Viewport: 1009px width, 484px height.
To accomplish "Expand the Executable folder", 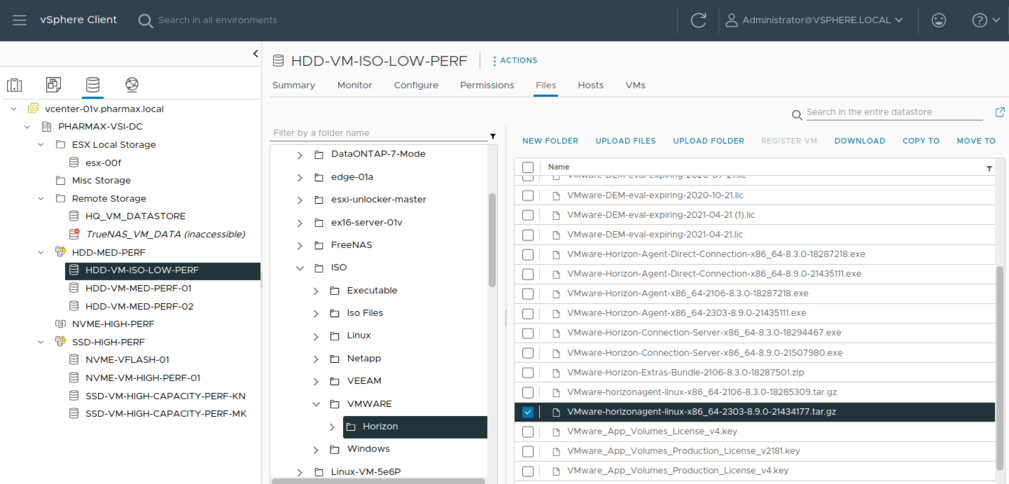I will click(x=316, y=291).
